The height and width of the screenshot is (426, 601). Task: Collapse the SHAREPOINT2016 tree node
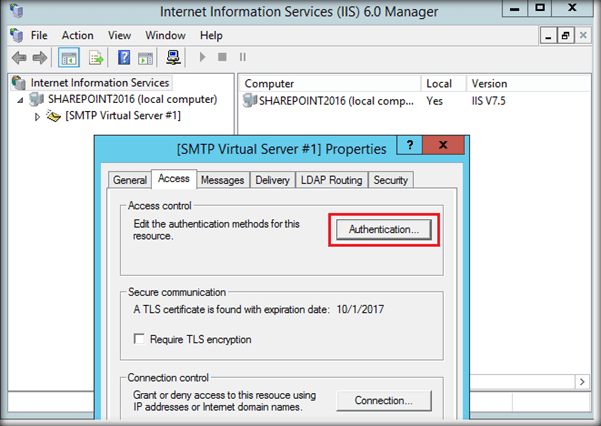[22, 100]
